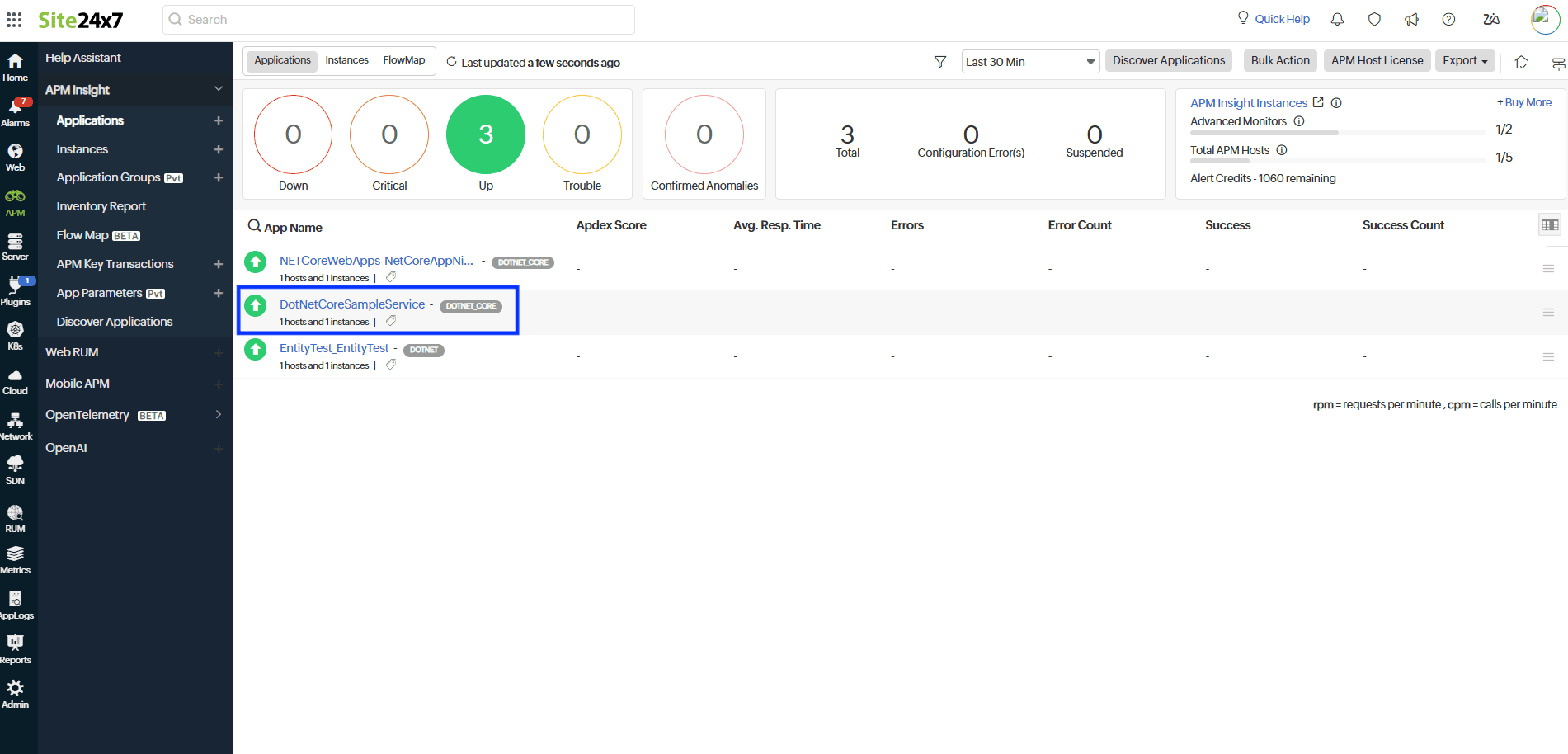The width and height of the screenshot is (1568, 754).
Task: Click the announcements megaphone icon
Action: click(1411, 19)
